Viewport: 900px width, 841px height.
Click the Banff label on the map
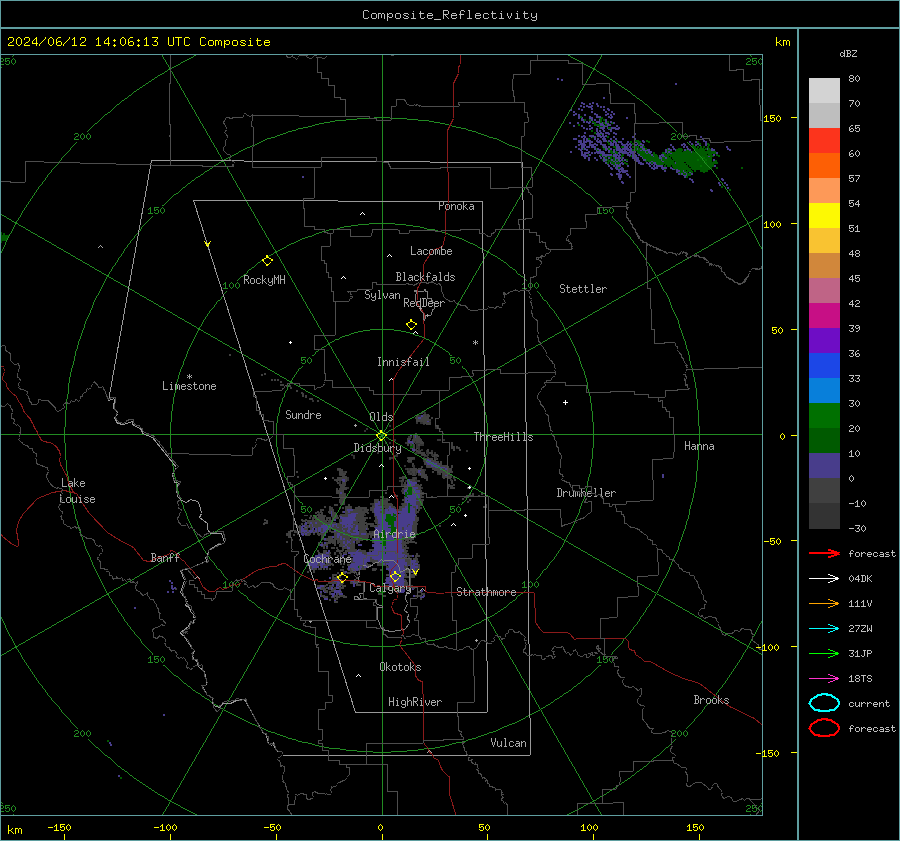click(165, 557)
